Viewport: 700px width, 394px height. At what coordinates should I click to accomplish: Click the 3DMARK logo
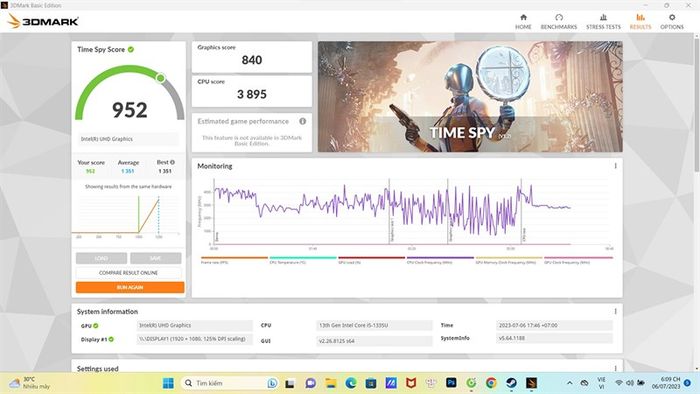[43, 21]
